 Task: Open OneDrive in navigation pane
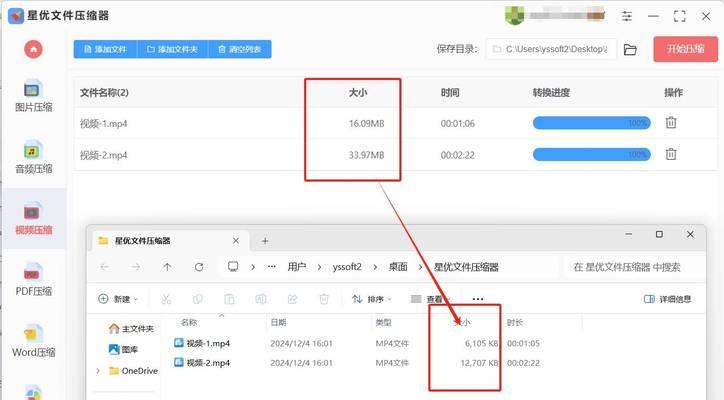coord(134,370)
